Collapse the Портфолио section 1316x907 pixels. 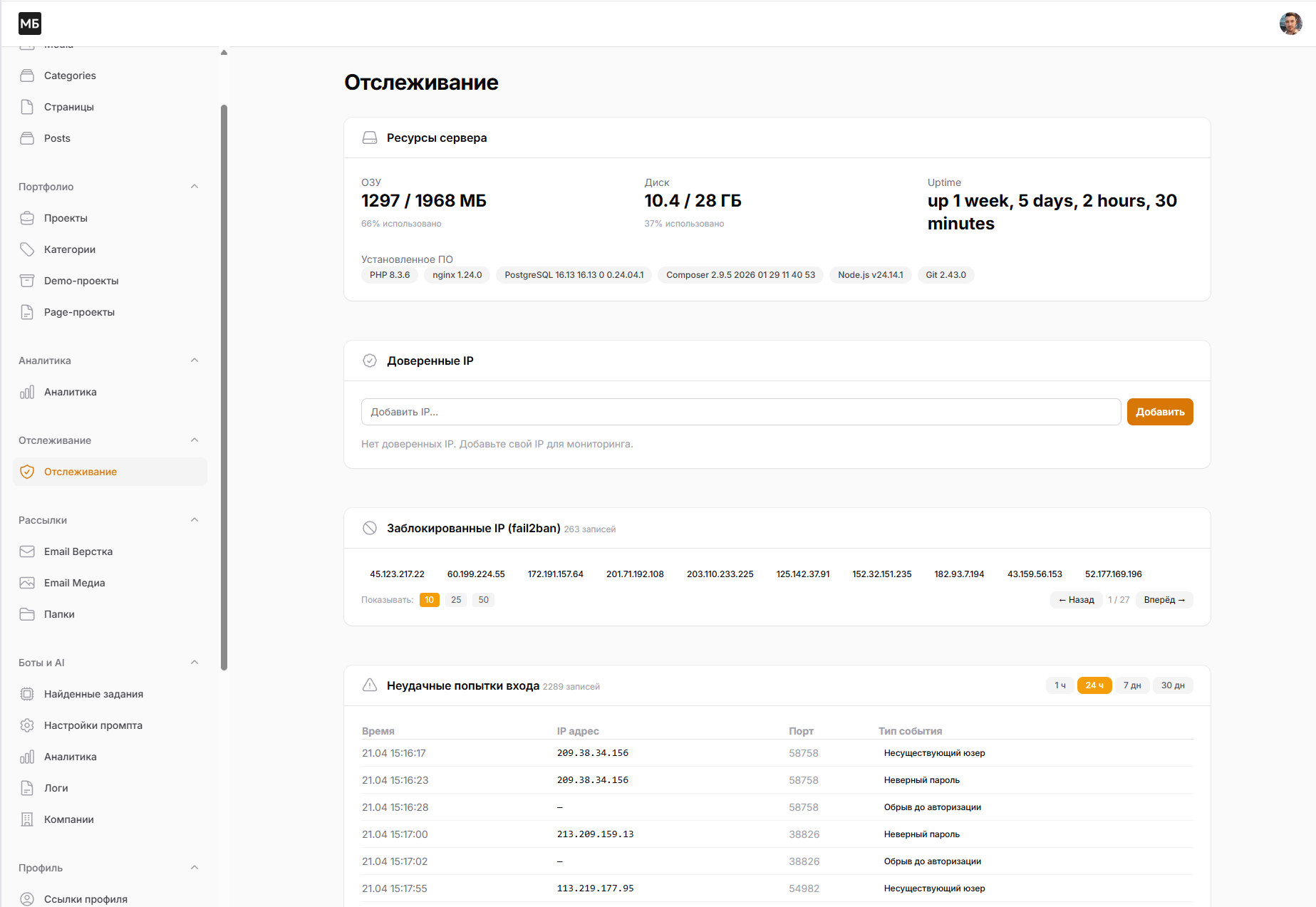click(195, 186)
